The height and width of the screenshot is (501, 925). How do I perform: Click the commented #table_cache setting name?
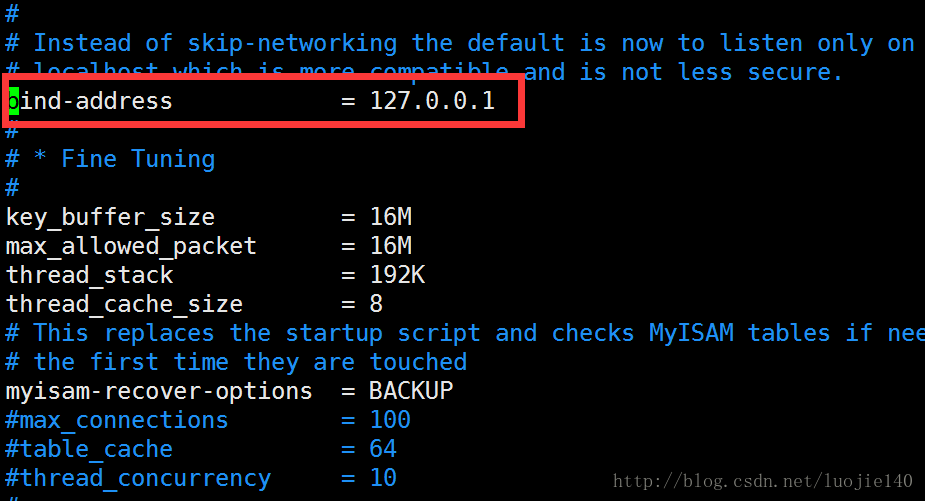click(89, 449)
